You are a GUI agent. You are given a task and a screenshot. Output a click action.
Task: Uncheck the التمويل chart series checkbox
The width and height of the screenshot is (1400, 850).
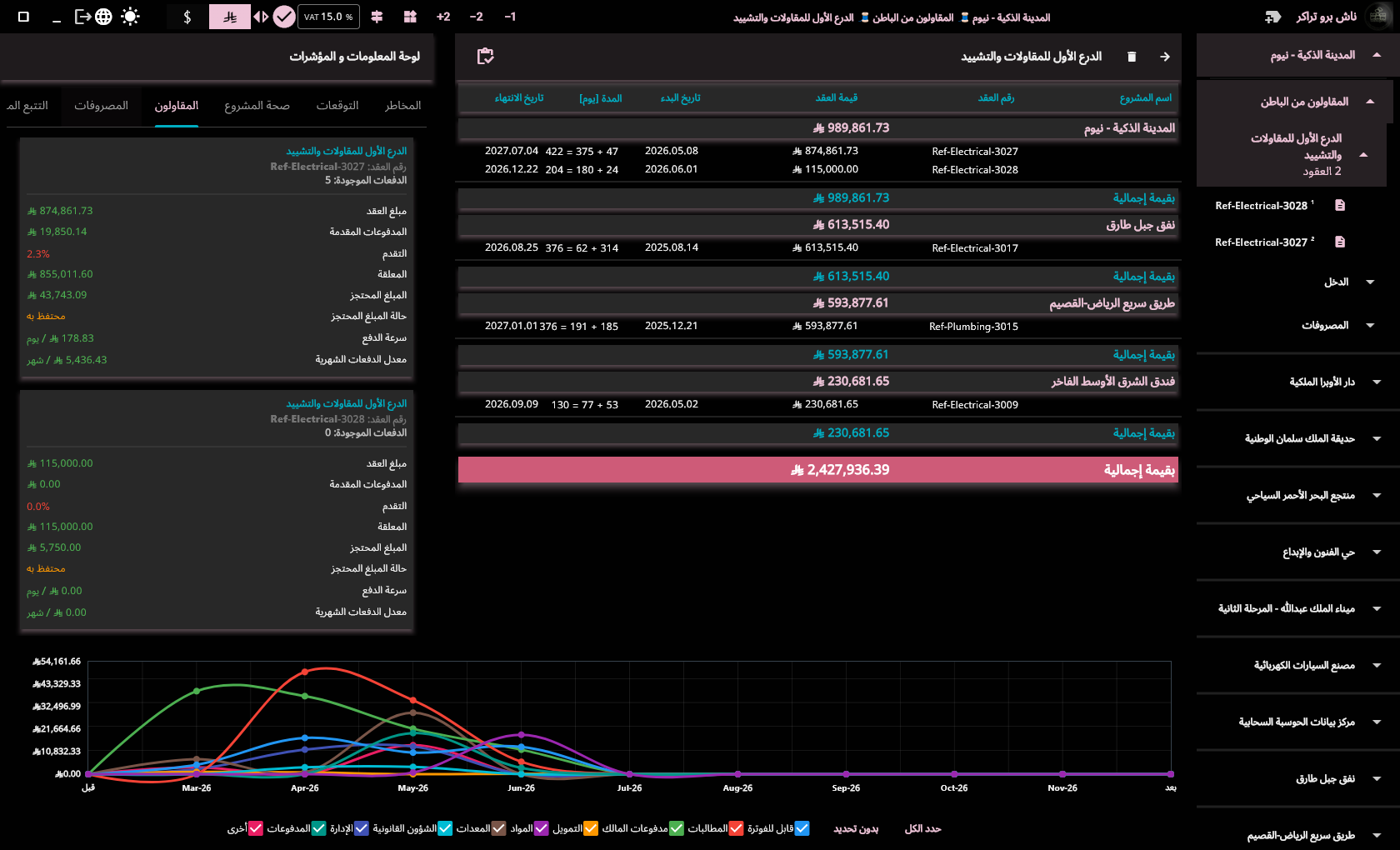pyautogui.click(x=591, y=828)
